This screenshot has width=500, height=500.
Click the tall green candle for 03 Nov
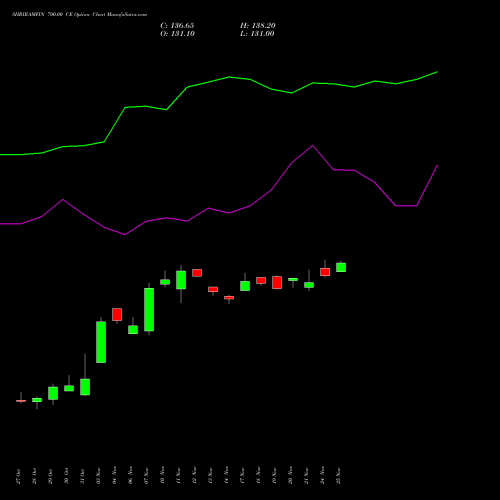[x=101, y=342]
